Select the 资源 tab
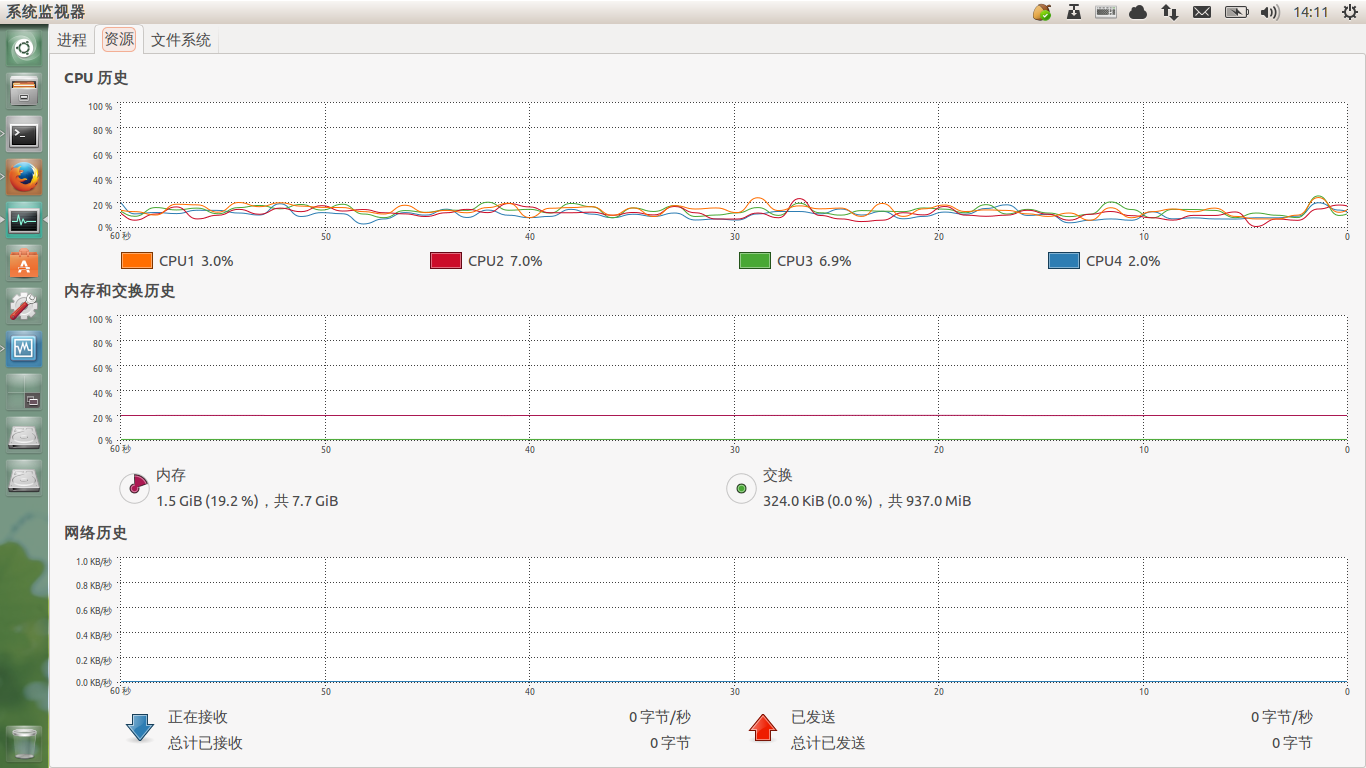 (x=119, y=40)
